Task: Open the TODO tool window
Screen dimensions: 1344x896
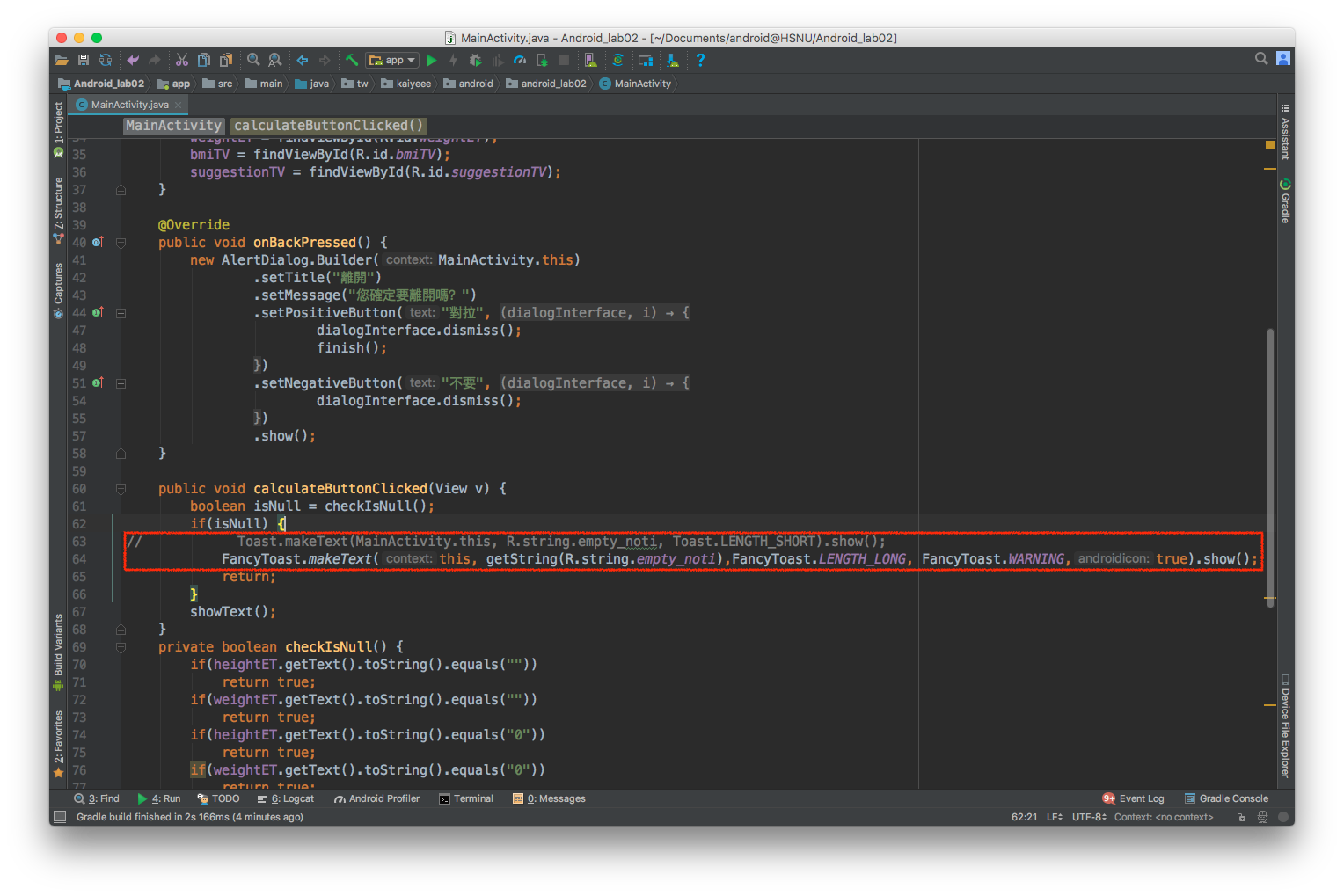Action: pos(218,798)
